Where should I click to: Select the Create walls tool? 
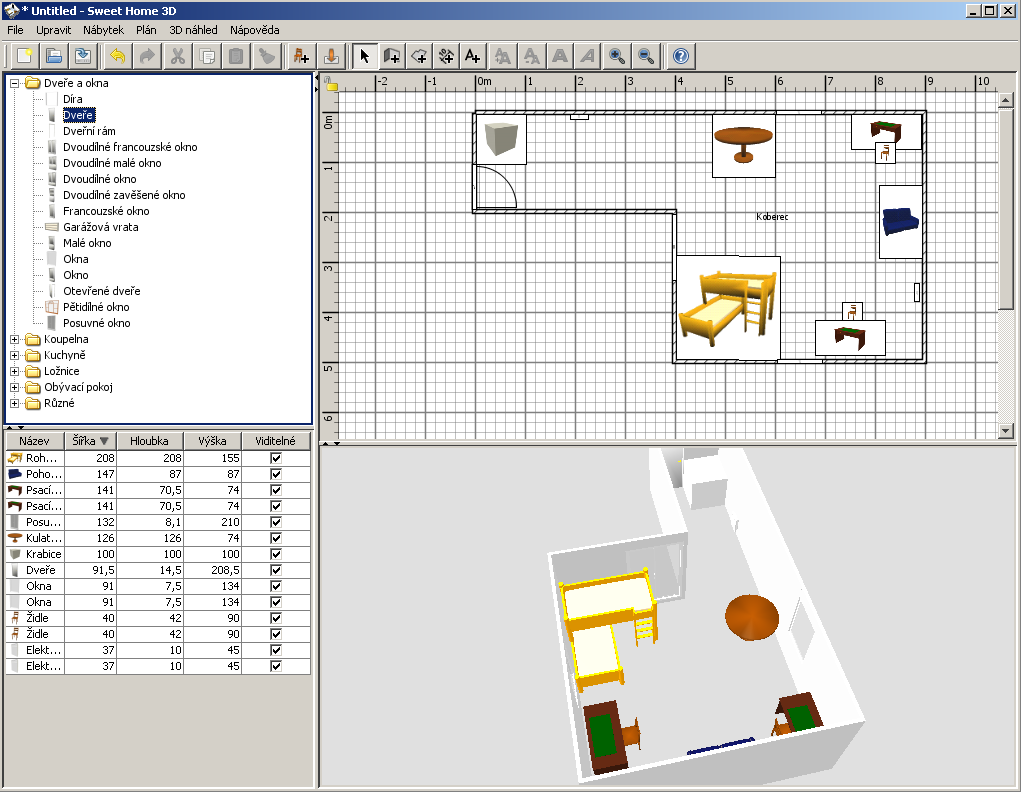tap(392, 57)
